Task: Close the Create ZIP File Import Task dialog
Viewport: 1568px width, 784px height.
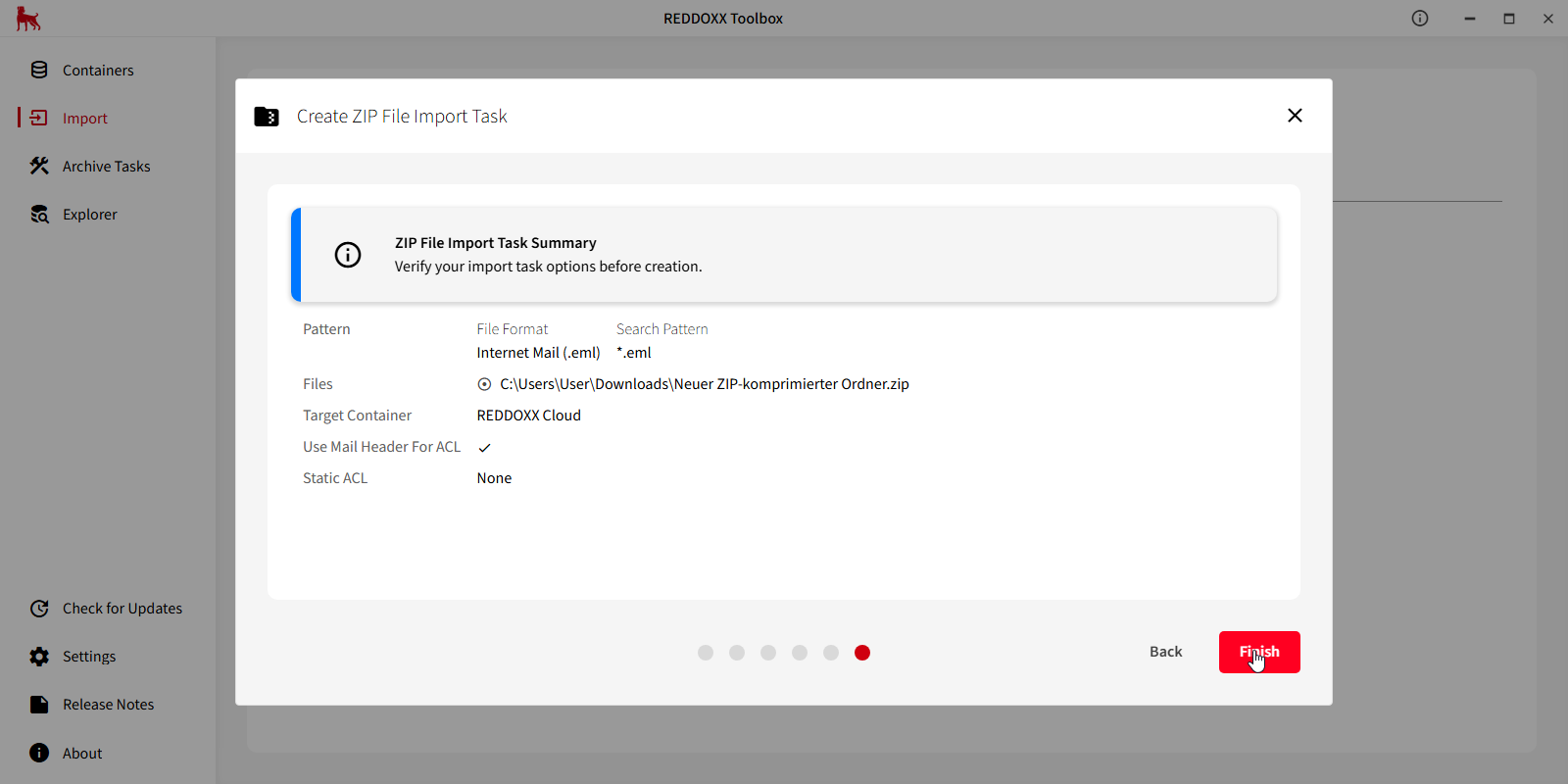Action: (x=1295, y=116)
